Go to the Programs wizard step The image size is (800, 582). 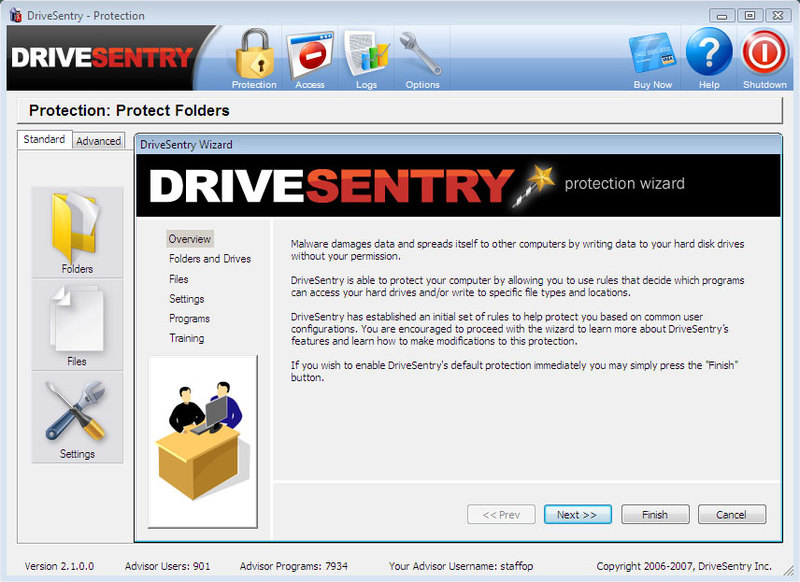[x=189, y=318]
